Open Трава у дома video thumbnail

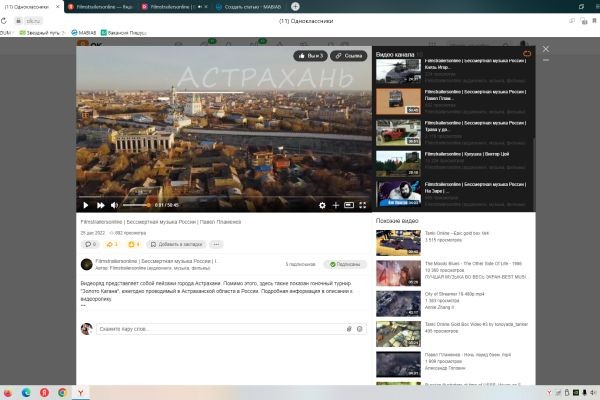point(398,132)
